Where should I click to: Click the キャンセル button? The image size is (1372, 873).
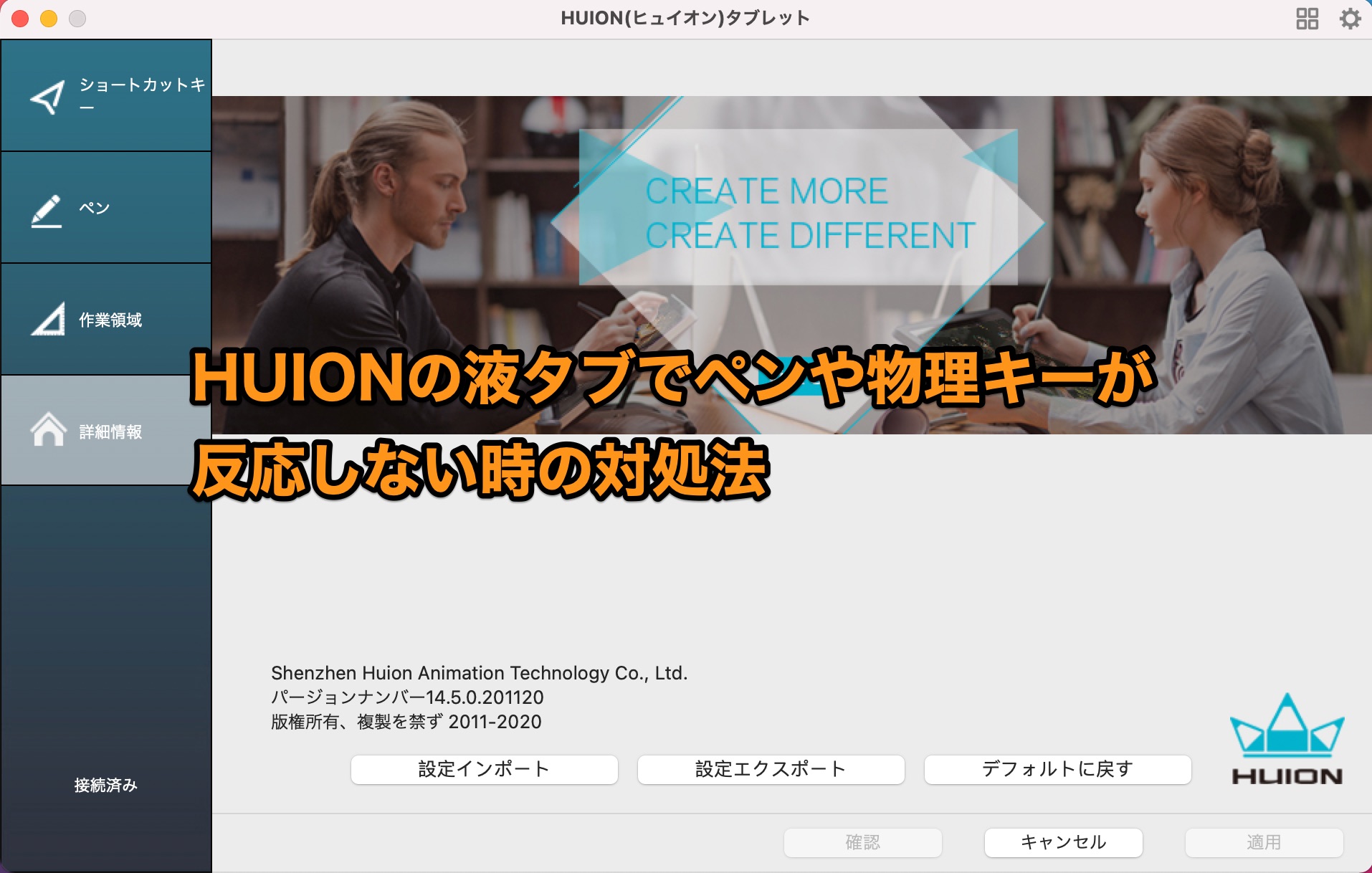(1064, 842)
